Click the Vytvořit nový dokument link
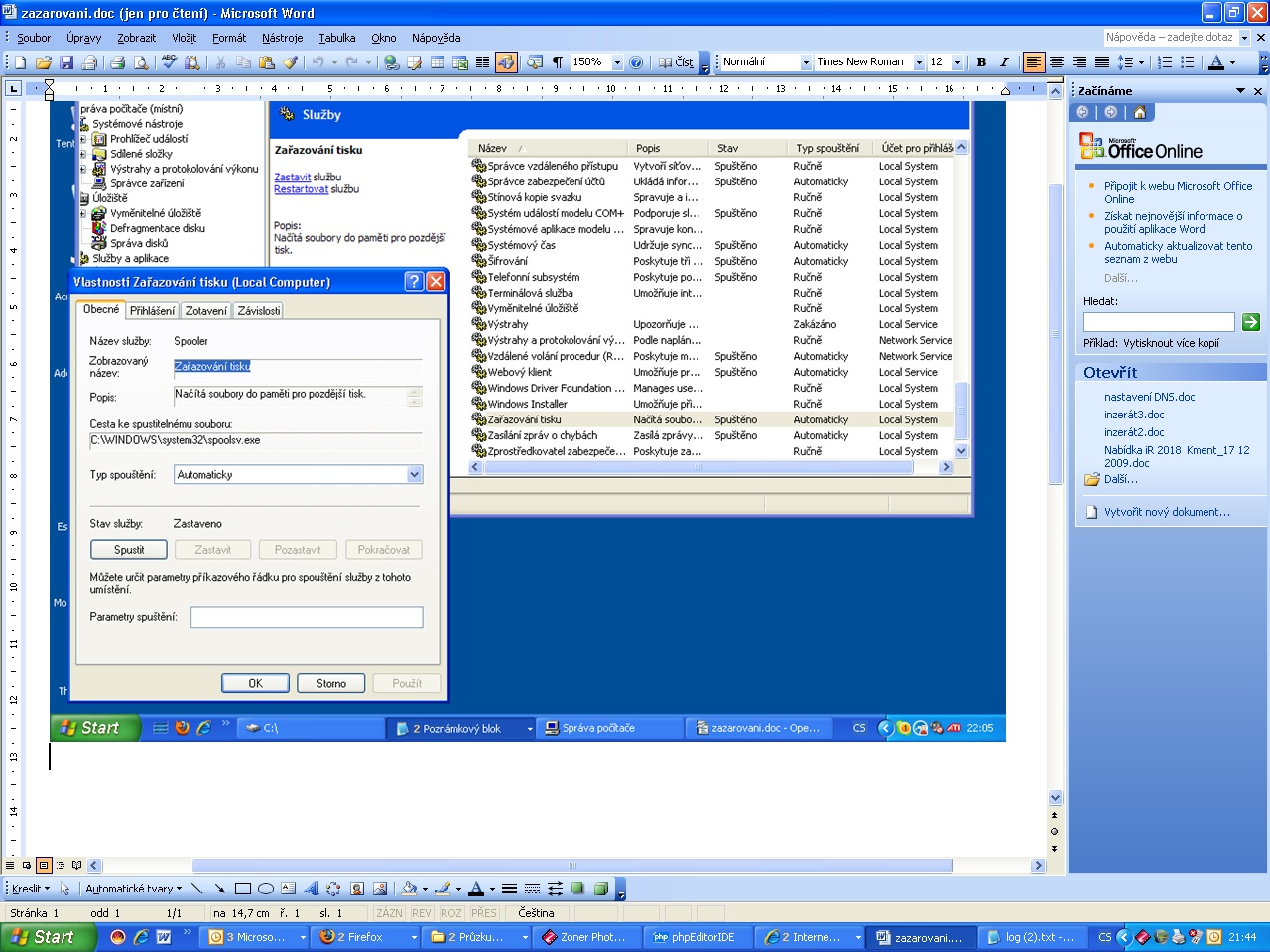1270x952 pixels. click(1167, 512)
